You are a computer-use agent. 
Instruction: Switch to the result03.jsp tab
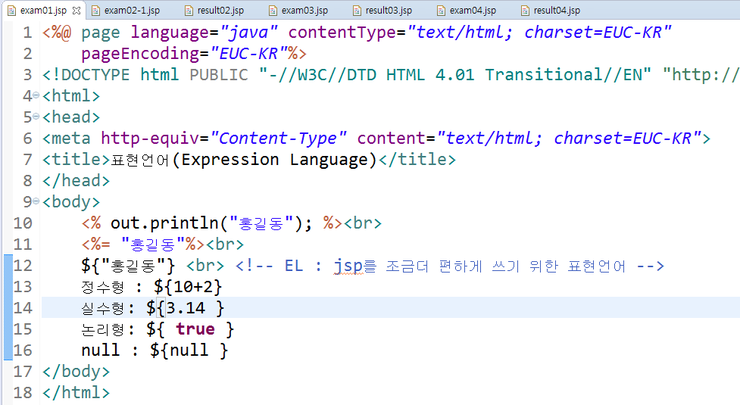[x=382, y=10]
